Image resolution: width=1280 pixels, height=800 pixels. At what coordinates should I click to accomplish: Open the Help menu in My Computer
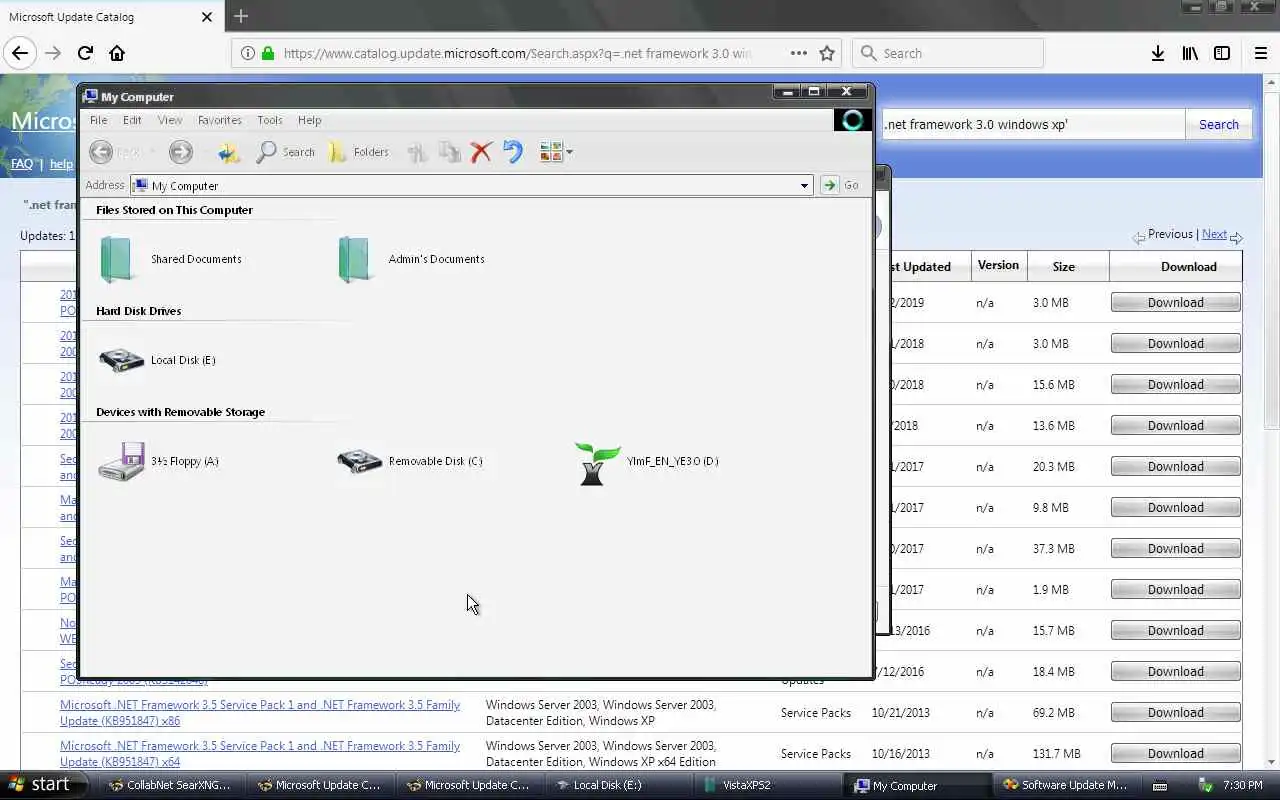310,120
